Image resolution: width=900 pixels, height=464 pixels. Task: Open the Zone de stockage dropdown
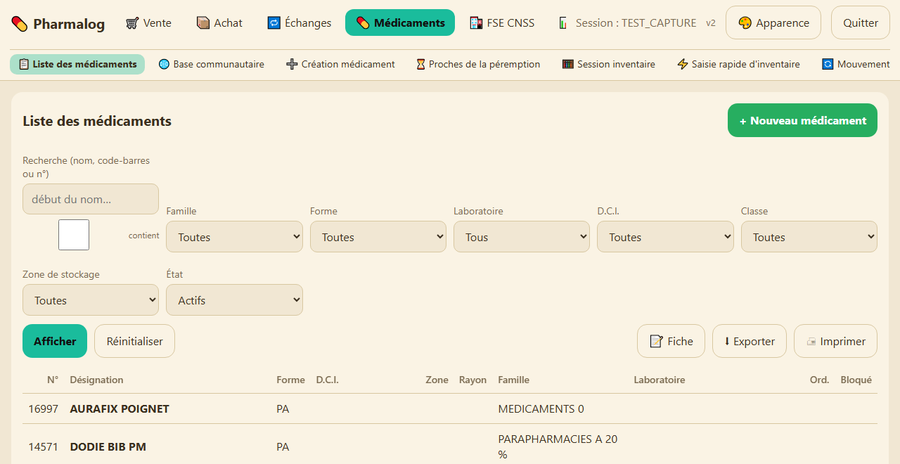pyautogui.click(x=91, y=300)
